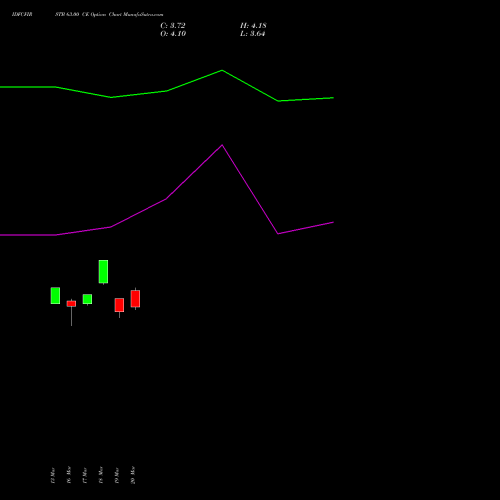
Task: Click the 20 Mar date label
Action: tap(133, 475)
